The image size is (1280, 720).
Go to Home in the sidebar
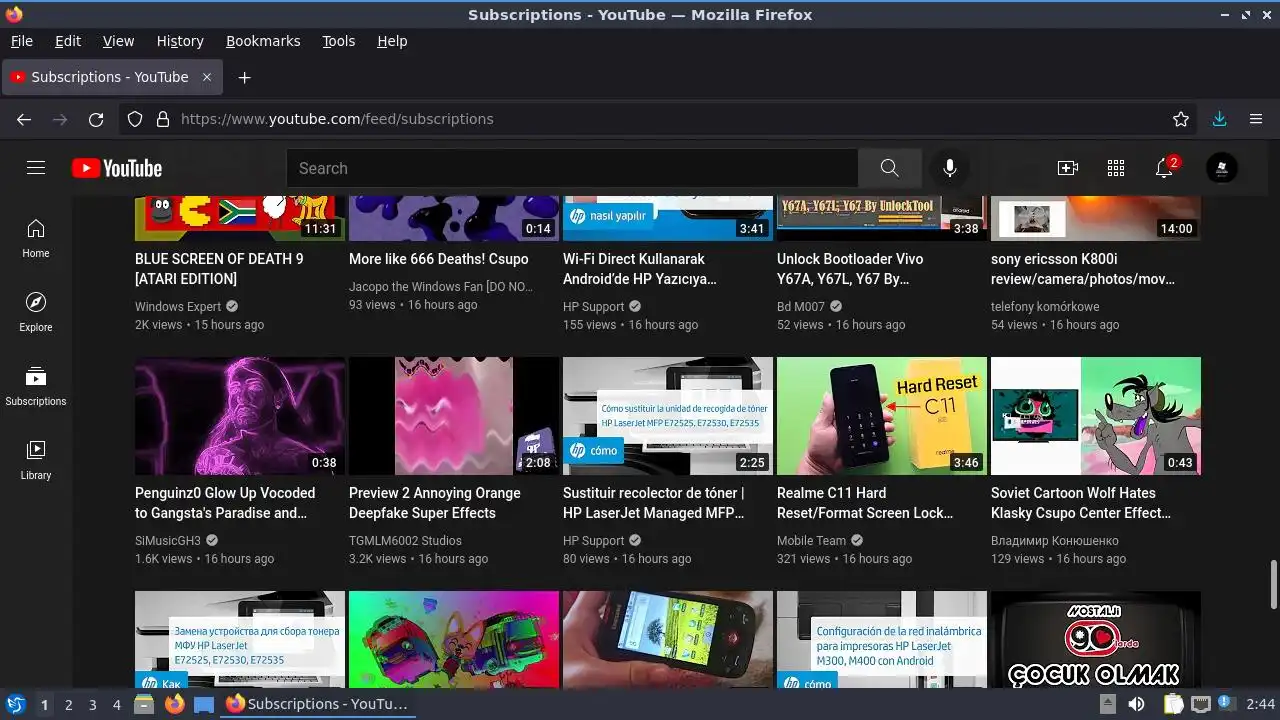click(36, 238)
